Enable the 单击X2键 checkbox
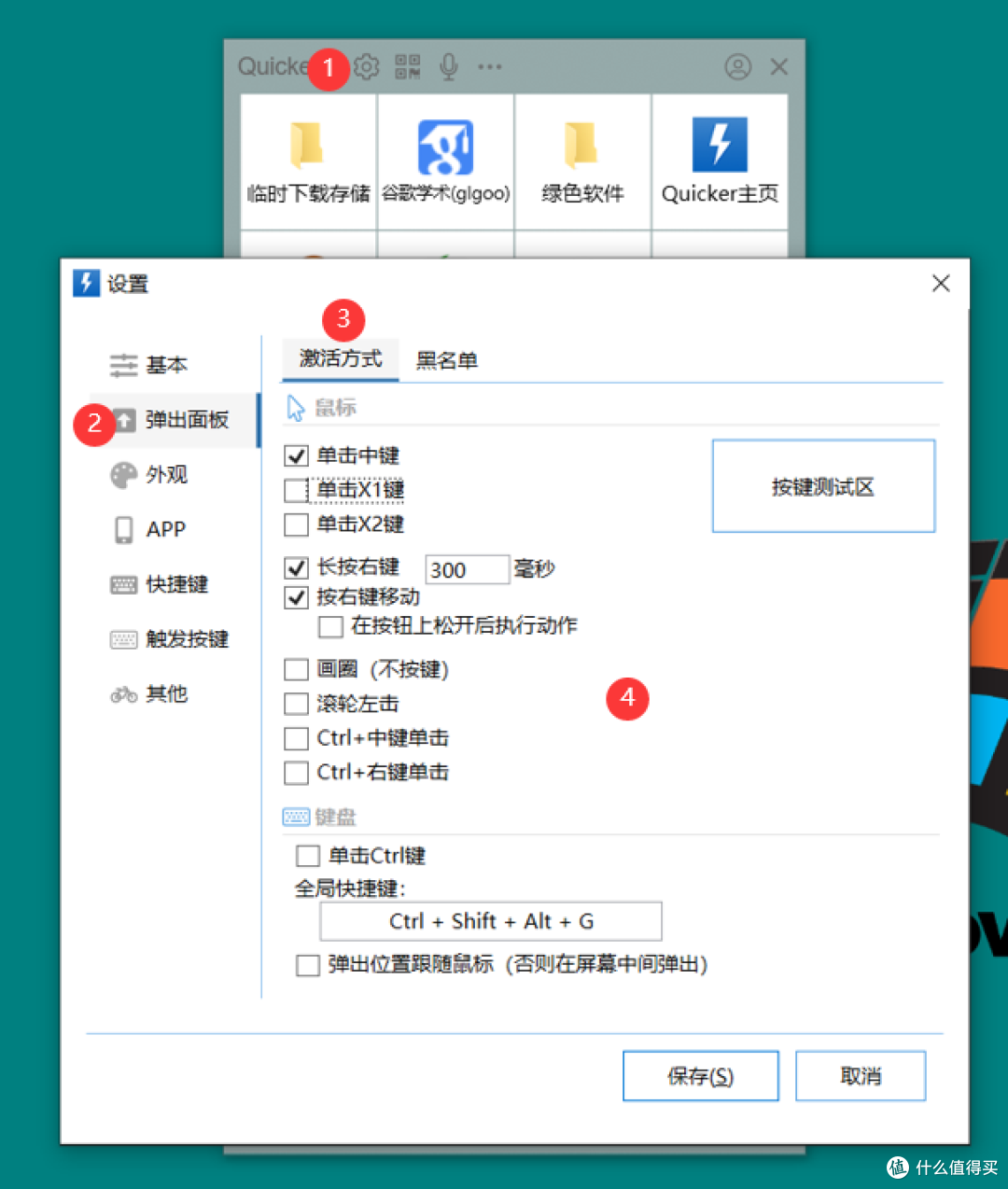This screenshot has height=1189, width=1008. 296,525
